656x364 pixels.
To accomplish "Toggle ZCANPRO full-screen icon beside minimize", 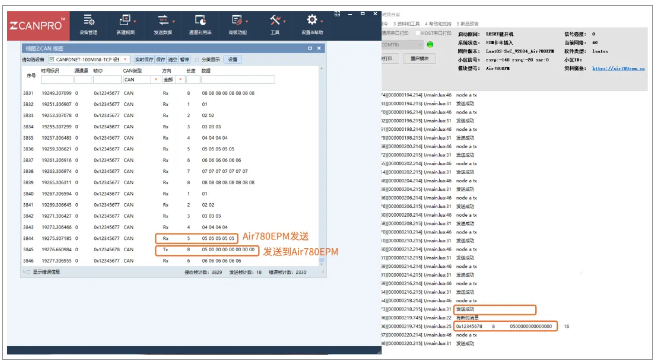I will tap(337, 14).
